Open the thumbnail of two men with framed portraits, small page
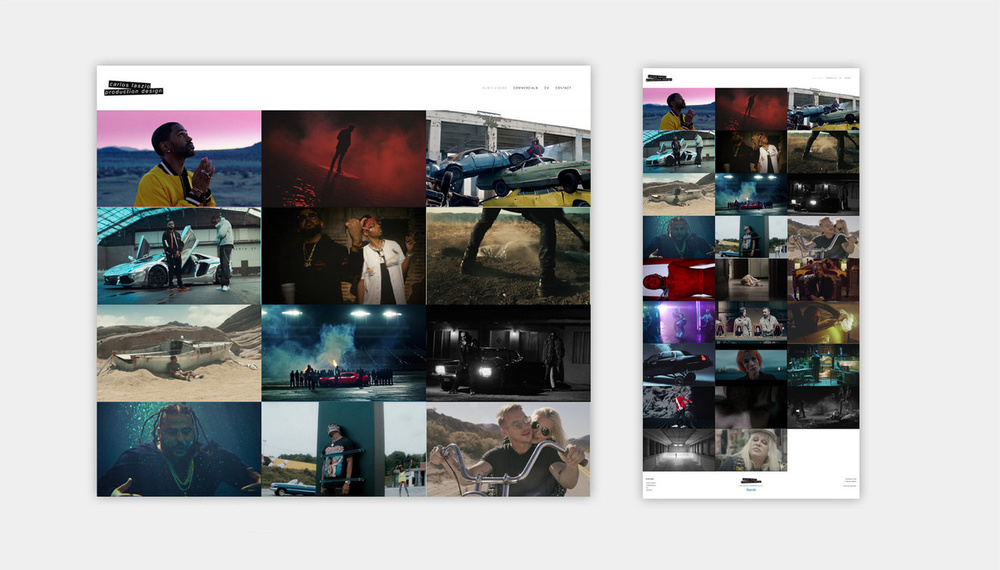 point(751,323)
